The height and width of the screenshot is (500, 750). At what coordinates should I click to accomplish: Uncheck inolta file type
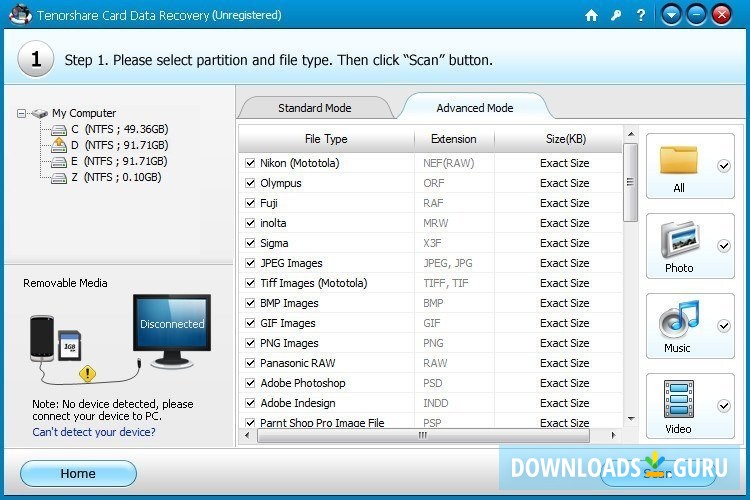coord(250,223)
